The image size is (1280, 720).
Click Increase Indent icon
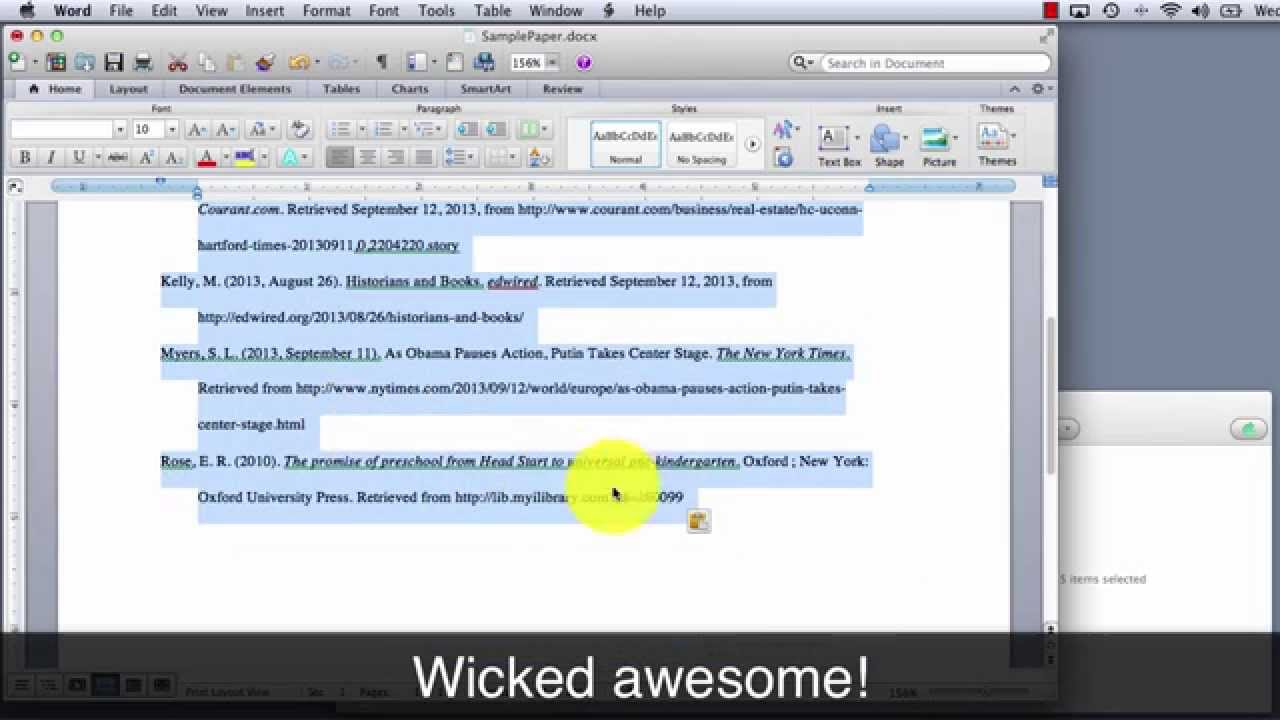[x=496, y=129]
